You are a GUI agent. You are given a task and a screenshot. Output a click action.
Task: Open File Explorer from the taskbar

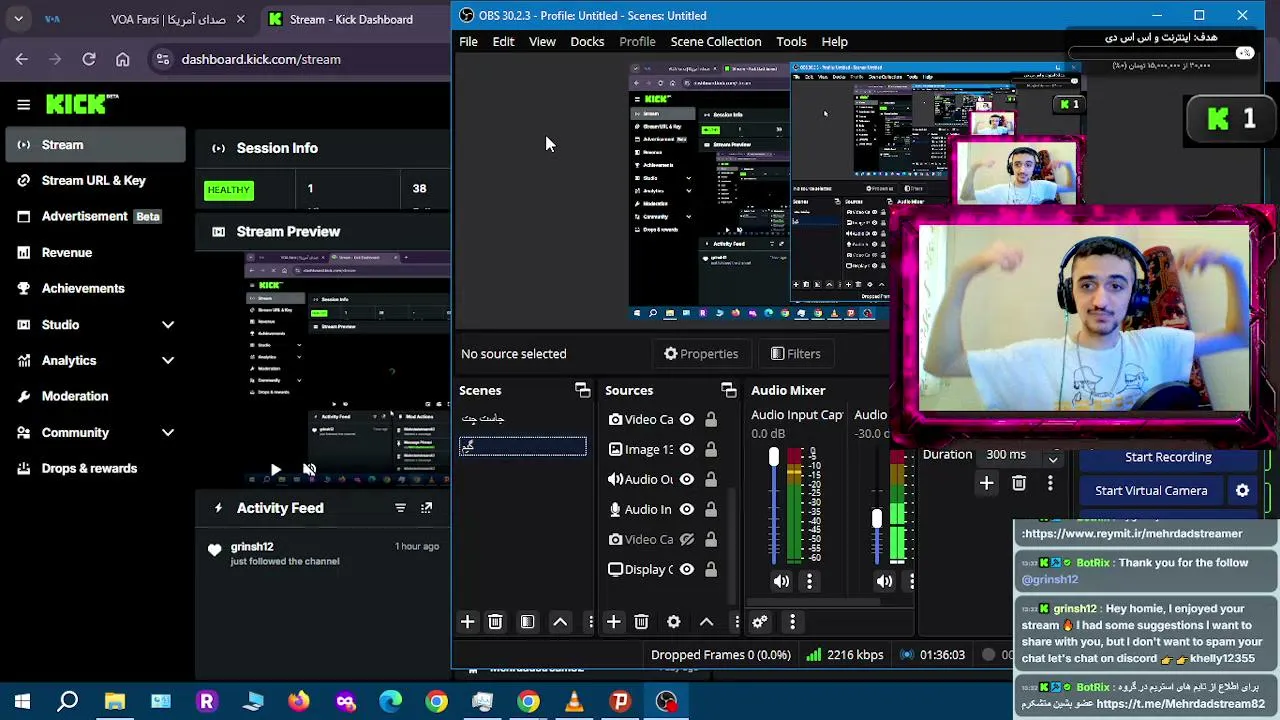tap(114, 701)
